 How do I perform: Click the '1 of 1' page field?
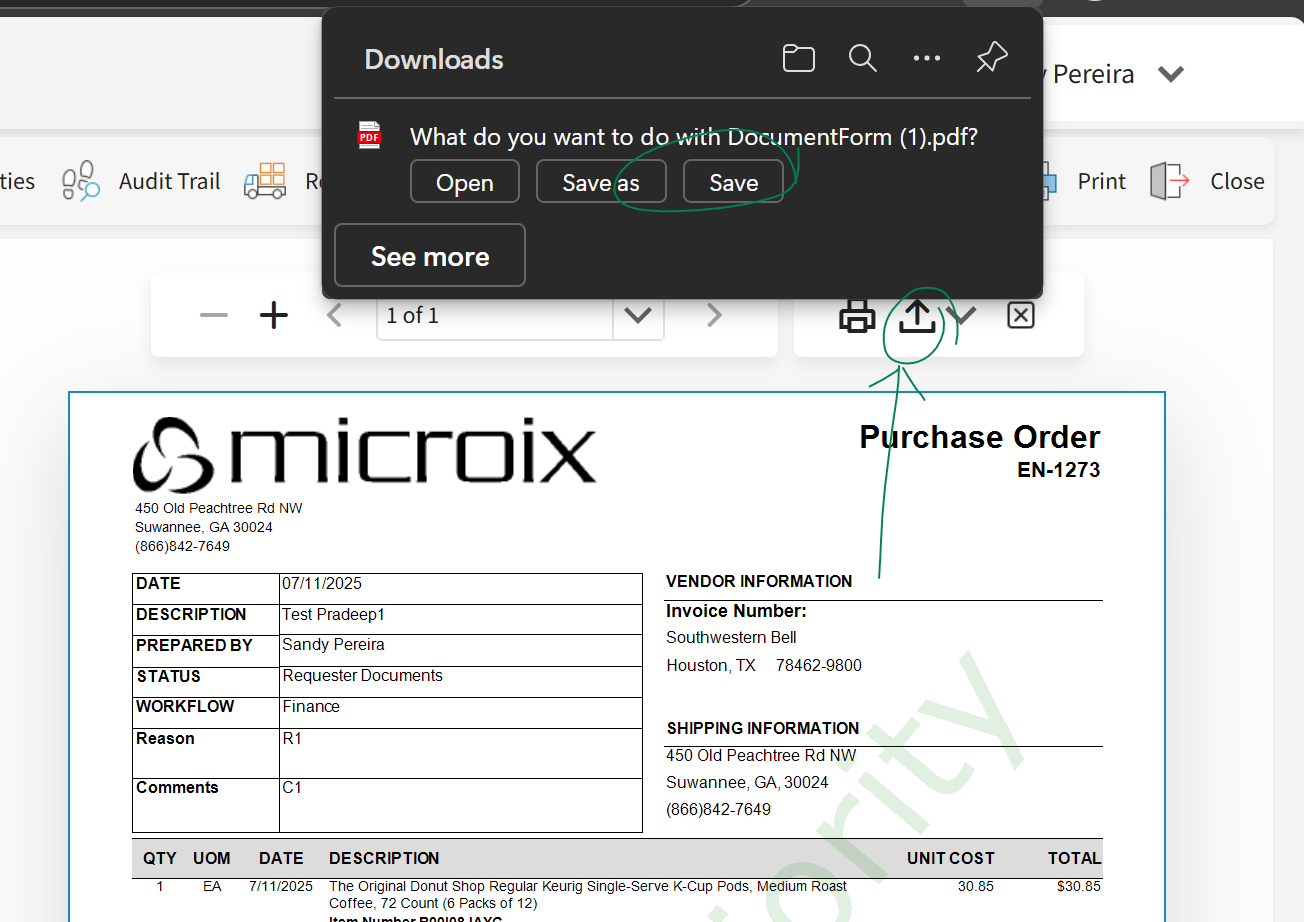point(494,316)
